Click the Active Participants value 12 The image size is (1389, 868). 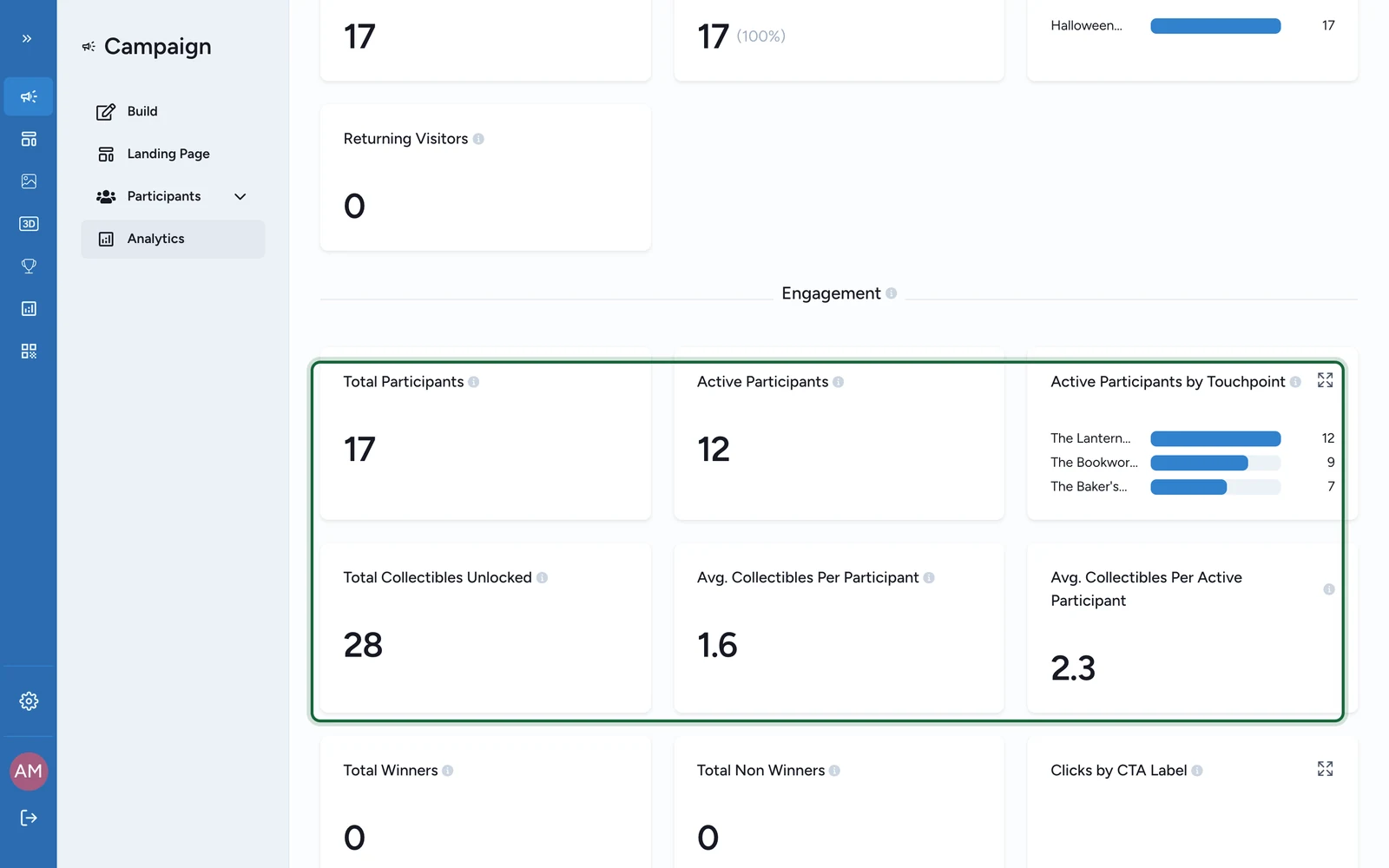714,450
